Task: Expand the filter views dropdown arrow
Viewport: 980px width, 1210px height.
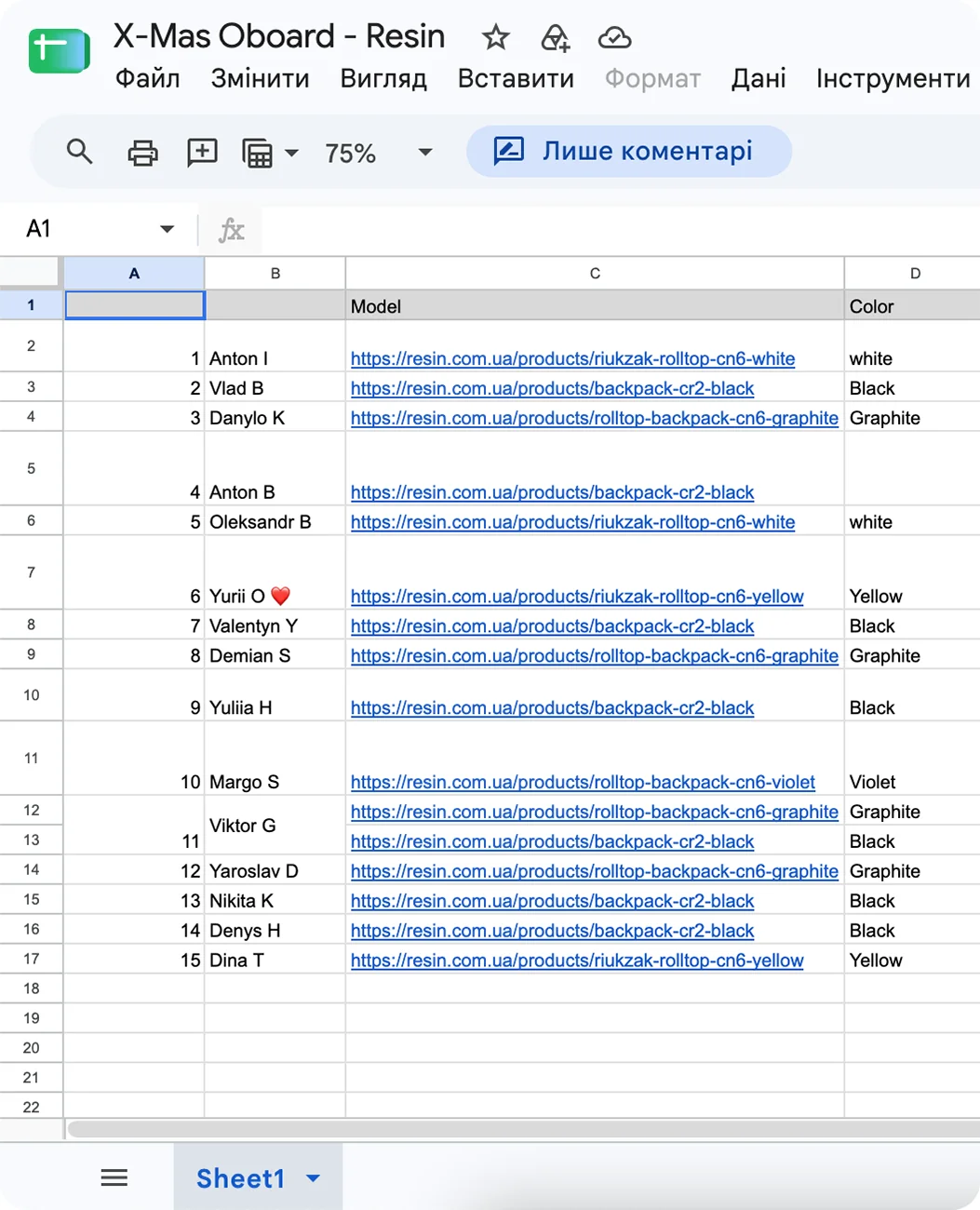Action: [291, 153]
